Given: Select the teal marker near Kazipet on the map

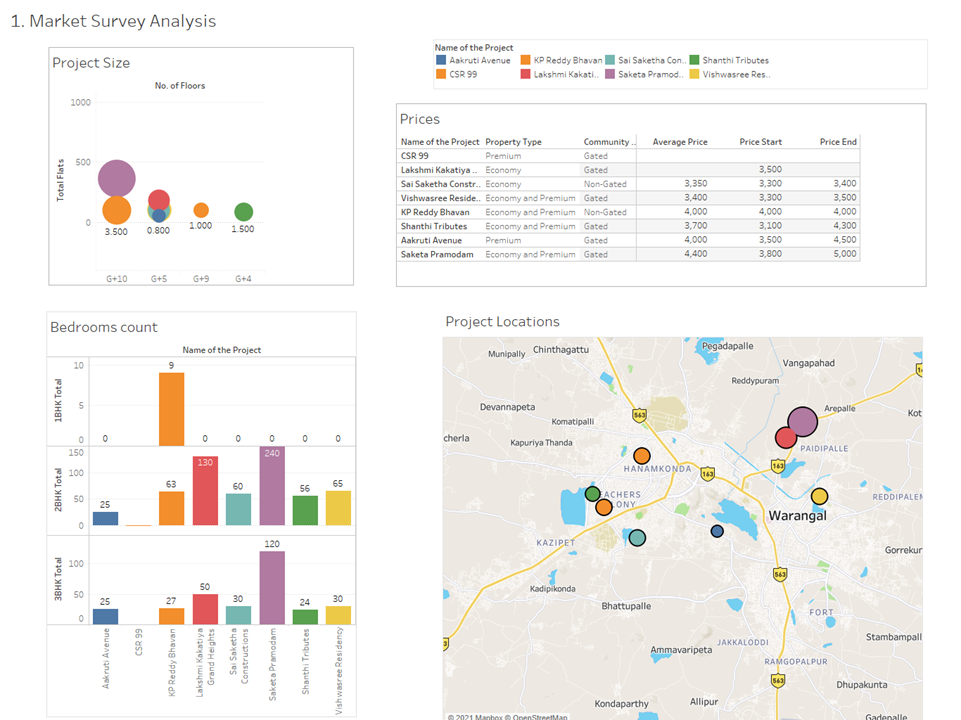Looking at the screenshot, I should point(636,537).
